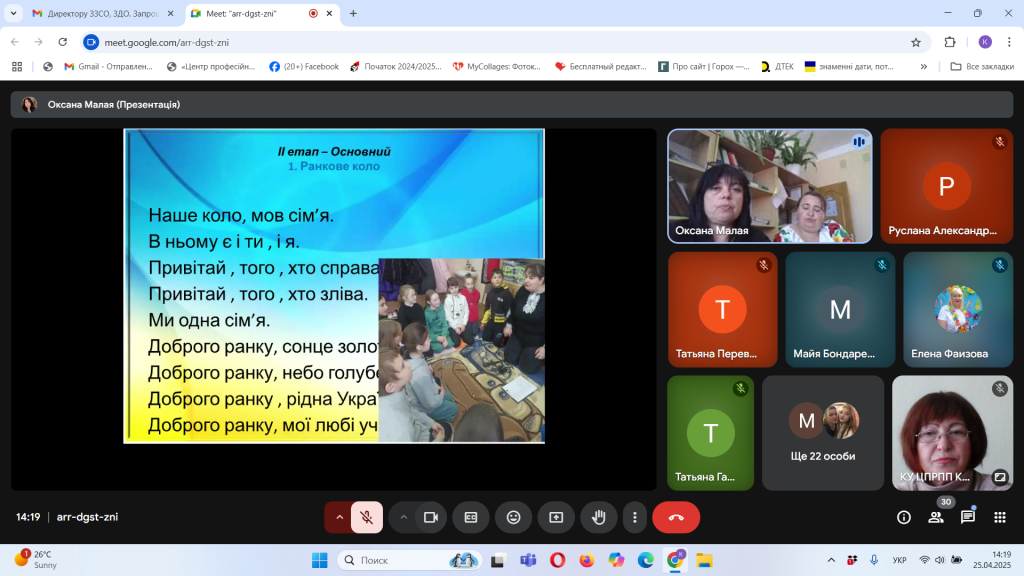Click the address bar with meet.google.com URL

coord(503,42)
